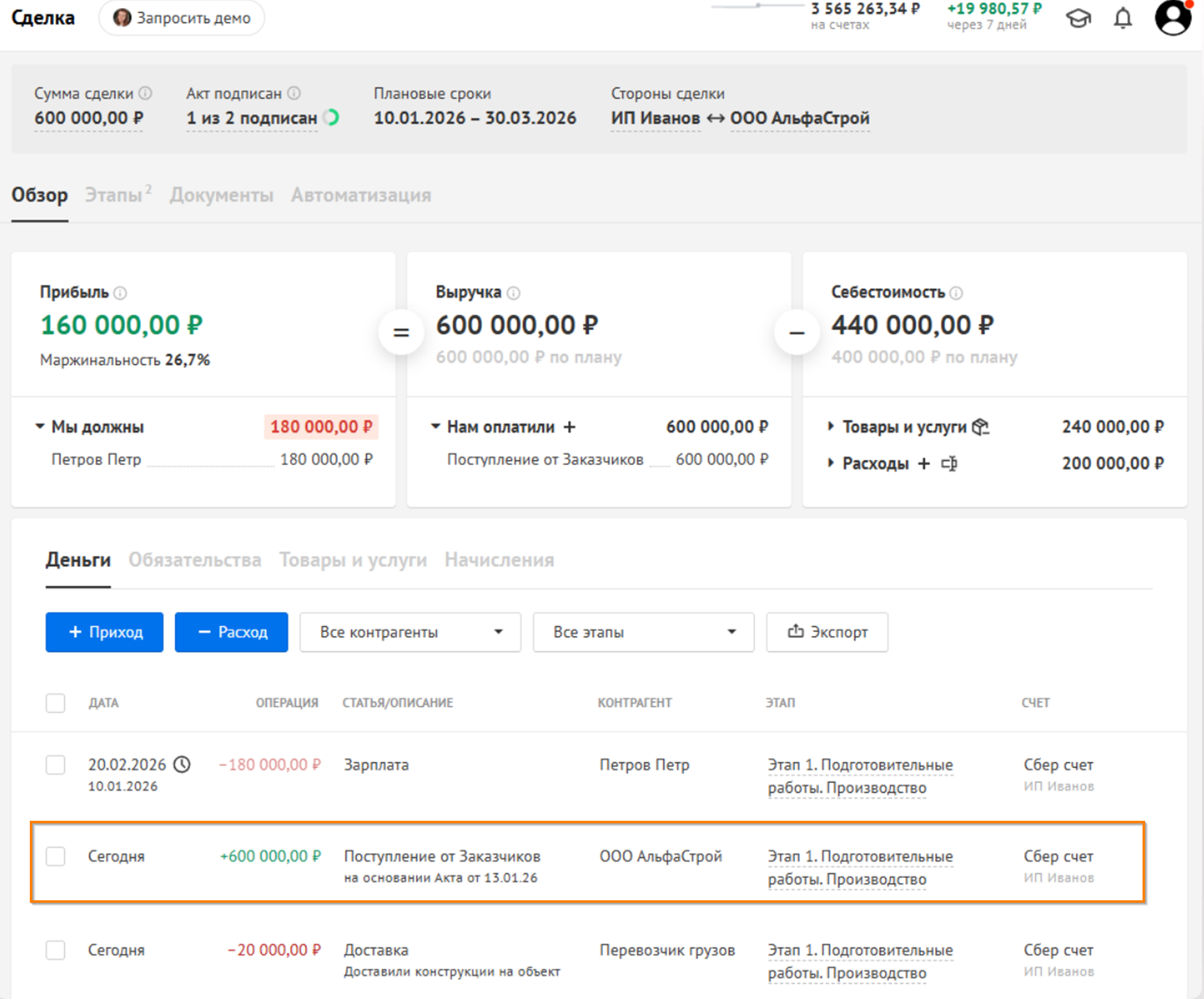Click the Акт подписан progress circle
The height and width of the screenshot is (999, 1204).
point(332,117)
